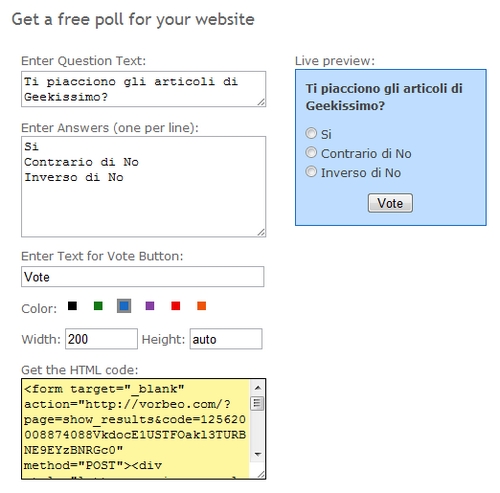Viewport: 500px width, 493px height.
Task: Click the HTML code scroll down arrow
Action: pyautogui.click(x=258, y=454)
